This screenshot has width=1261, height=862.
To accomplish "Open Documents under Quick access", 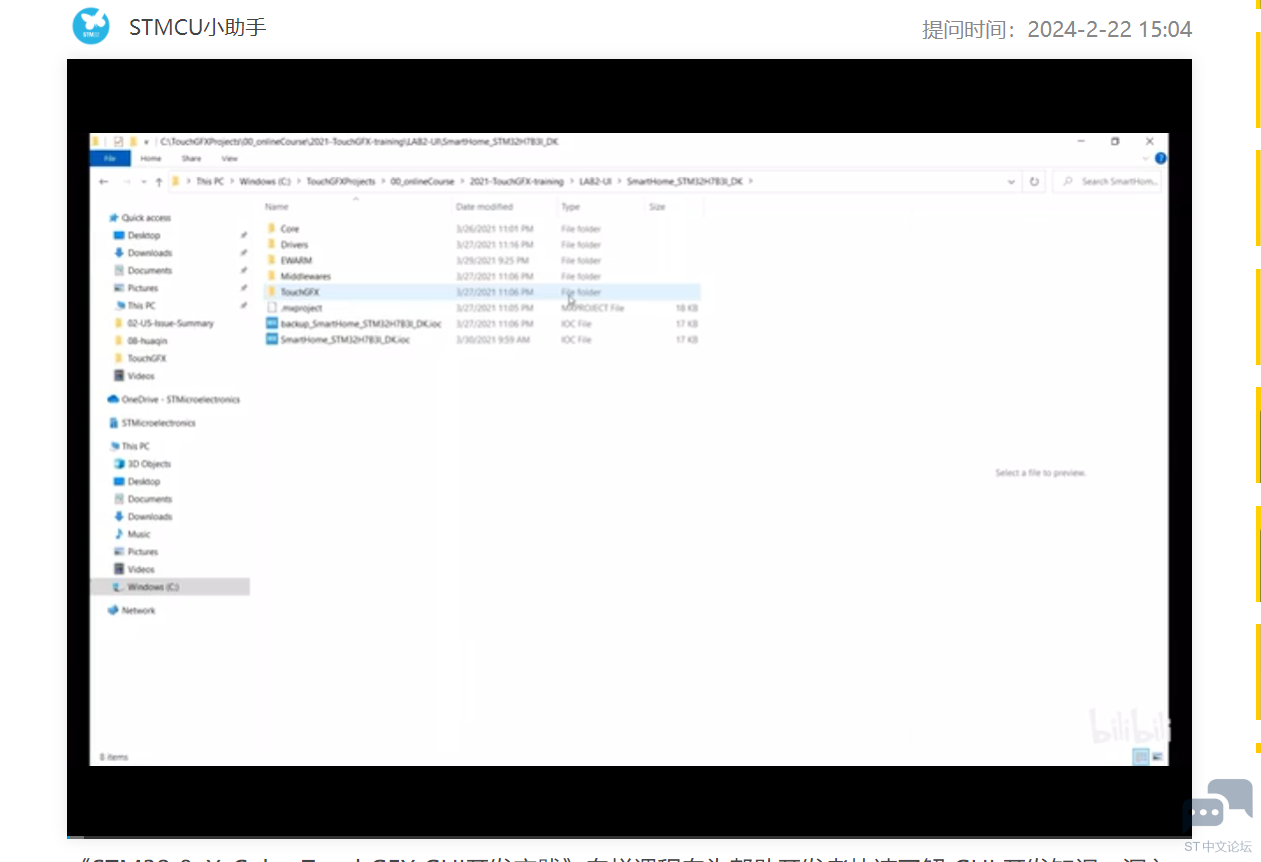I will click(150, 271).
